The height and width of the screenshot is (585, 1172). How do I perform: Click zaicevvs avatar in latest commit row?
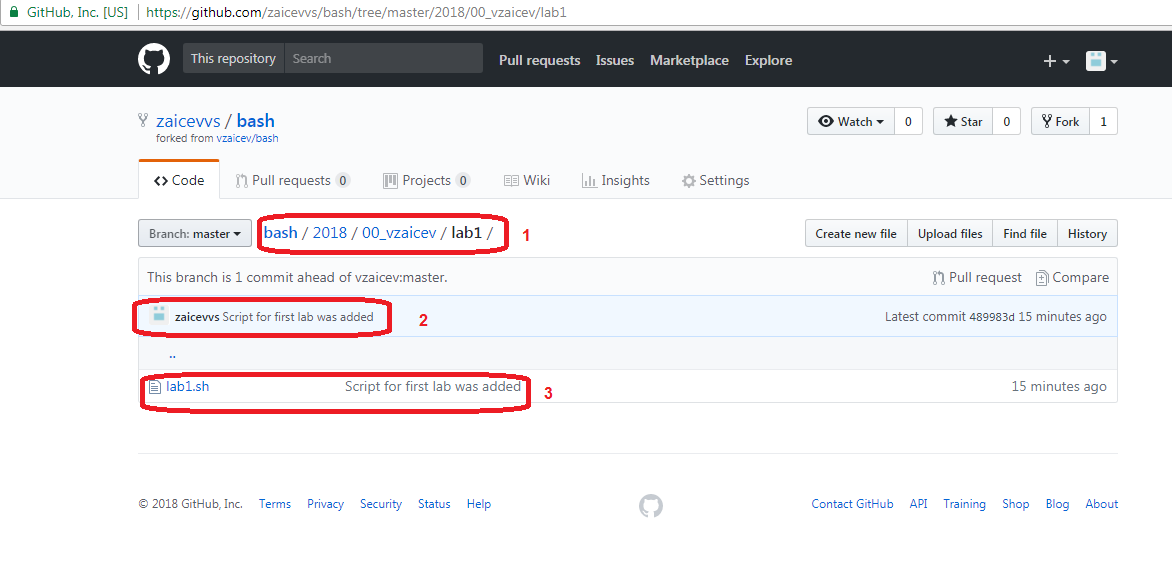pos(158,315)
